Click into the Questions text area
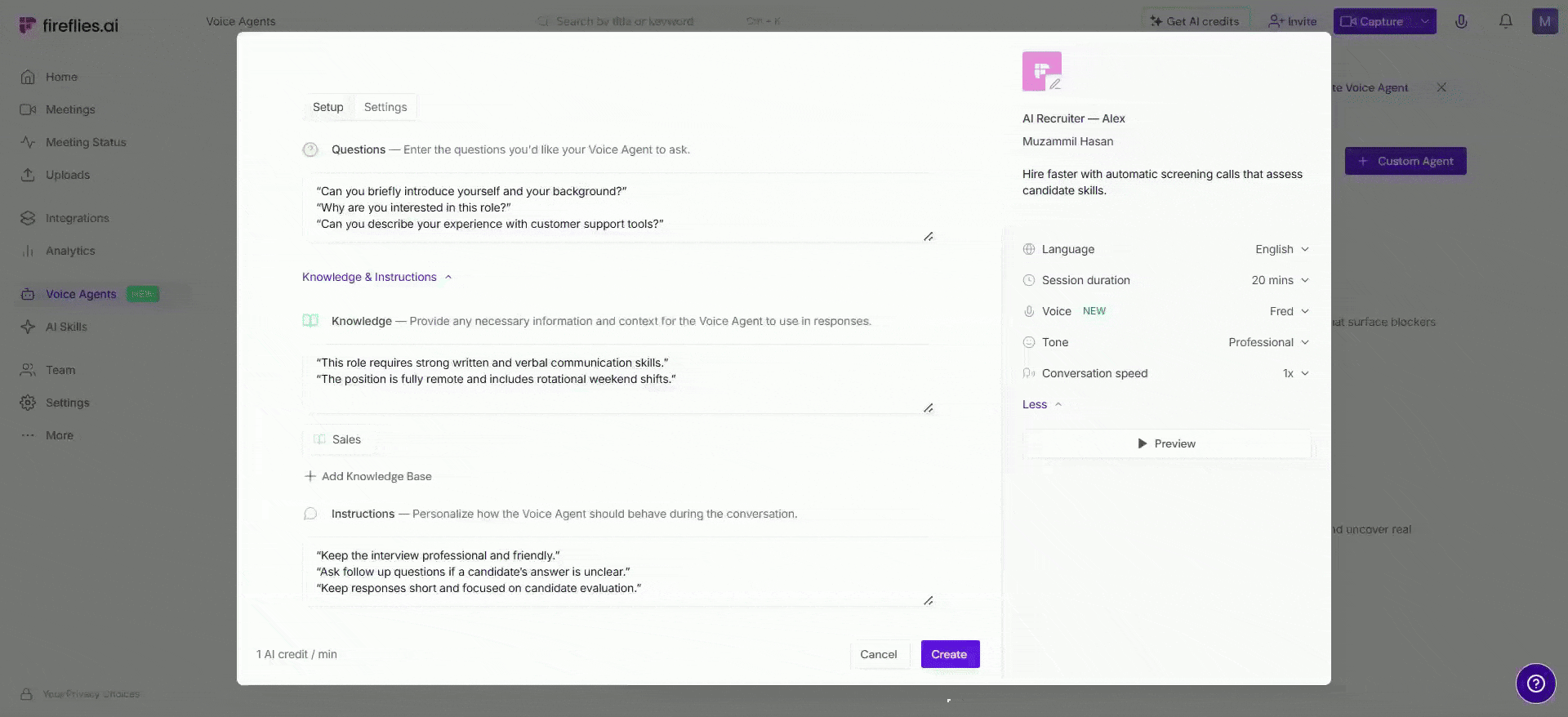Viewport: 1568px width, 717px height. point(618,207)
